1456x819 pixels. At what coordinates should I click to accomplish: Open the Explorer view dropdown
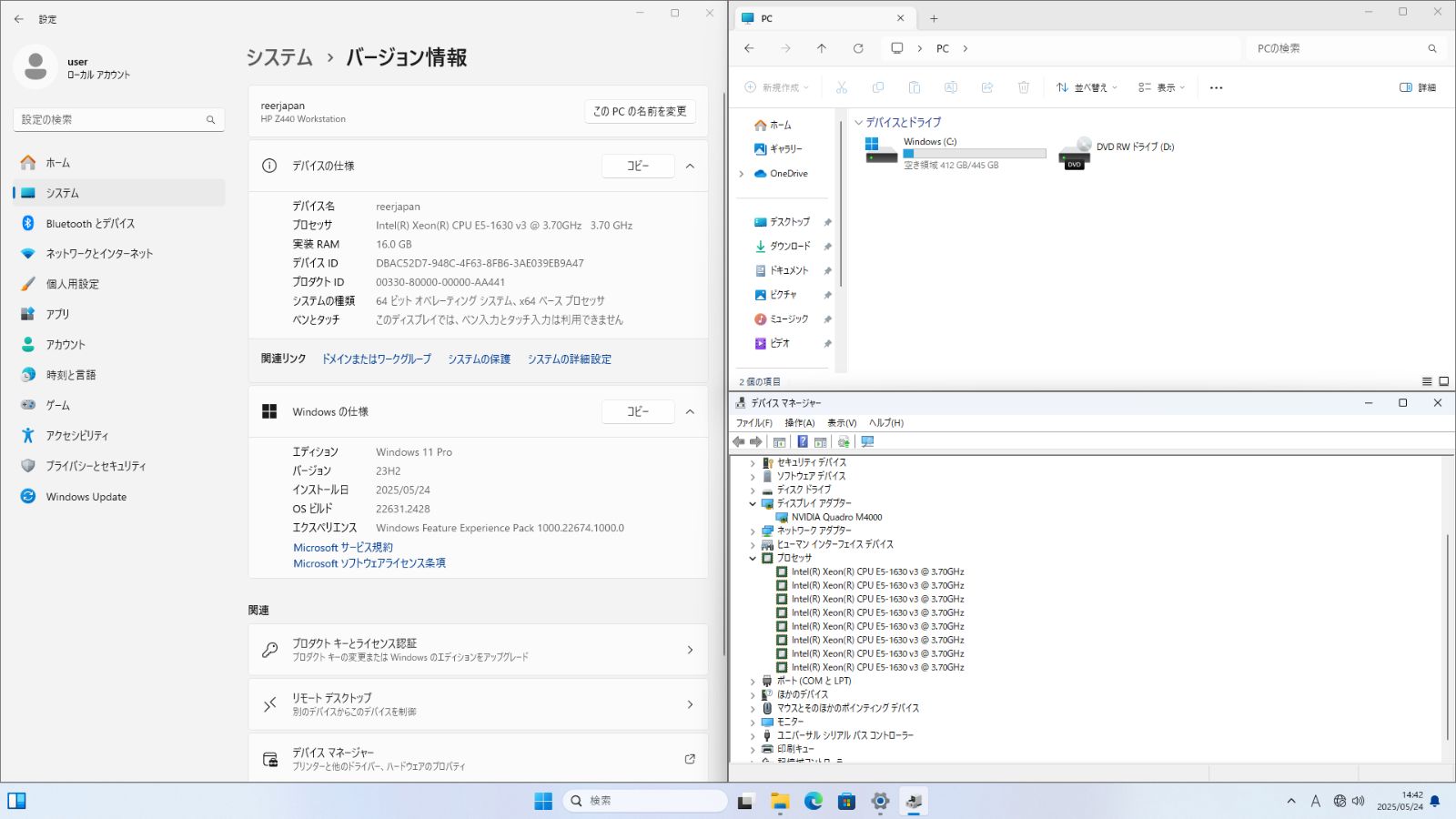(1162, 87)
